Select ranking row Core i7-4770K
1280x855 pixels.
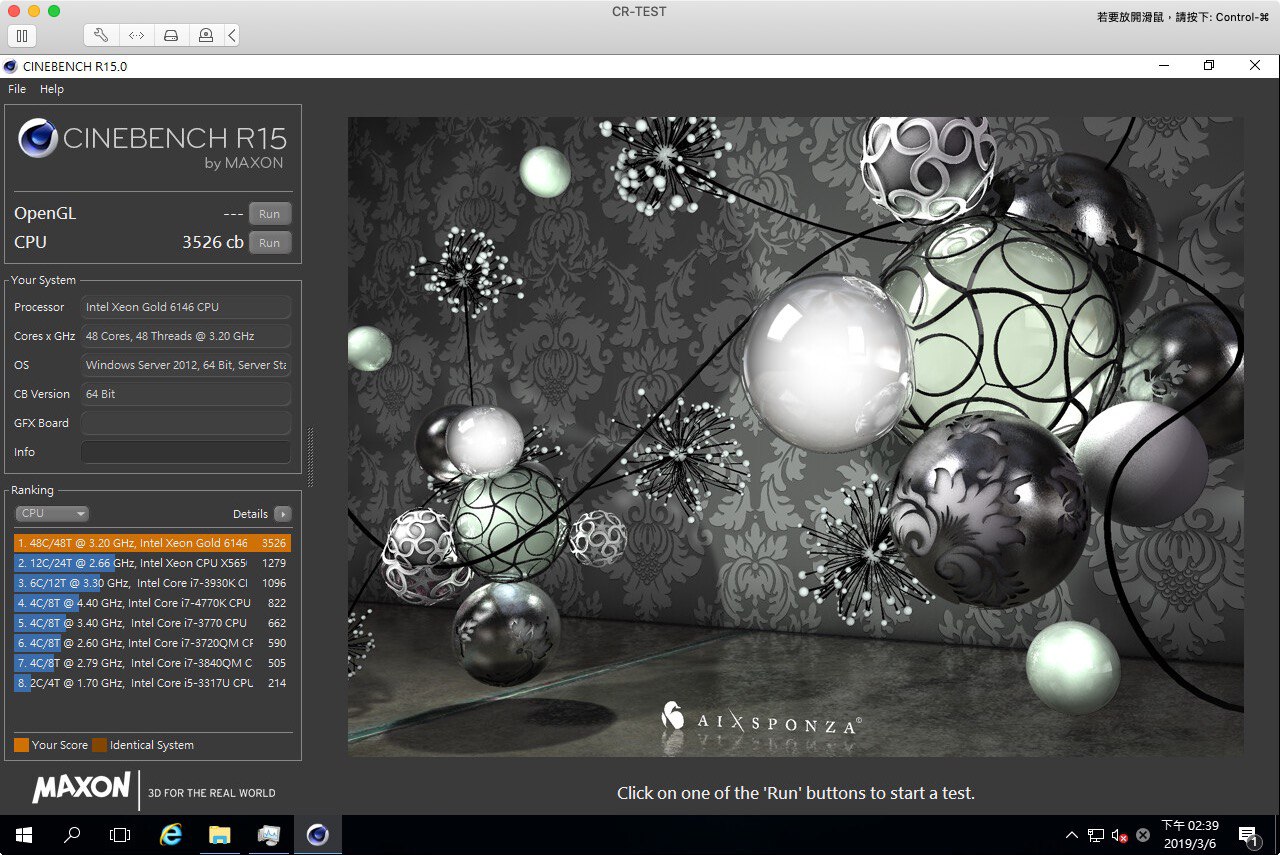coord(152,603)
